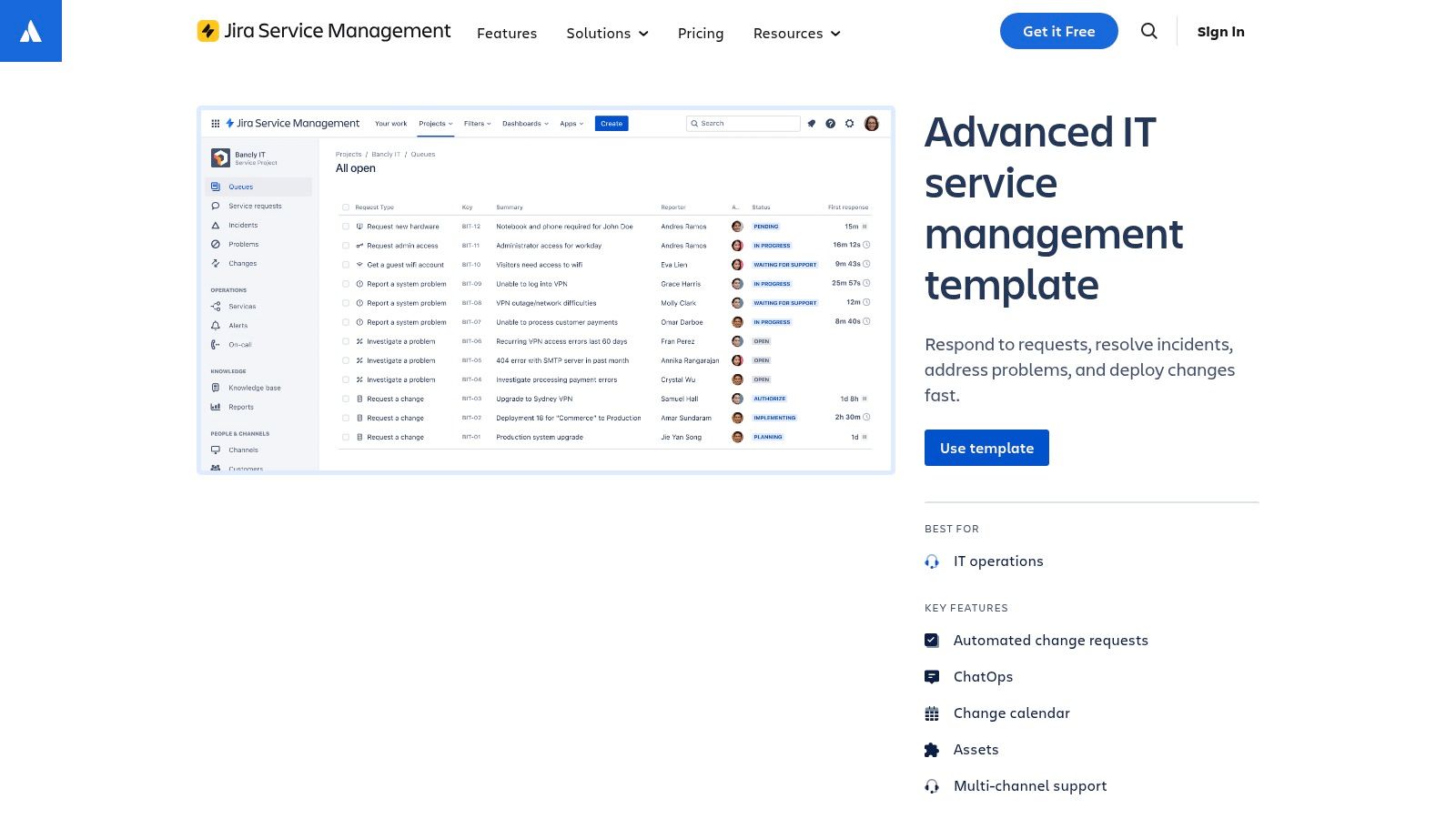1456x819 pixels.
Task: Select Incidents in the project sidebar
Action: click(242, 225)
